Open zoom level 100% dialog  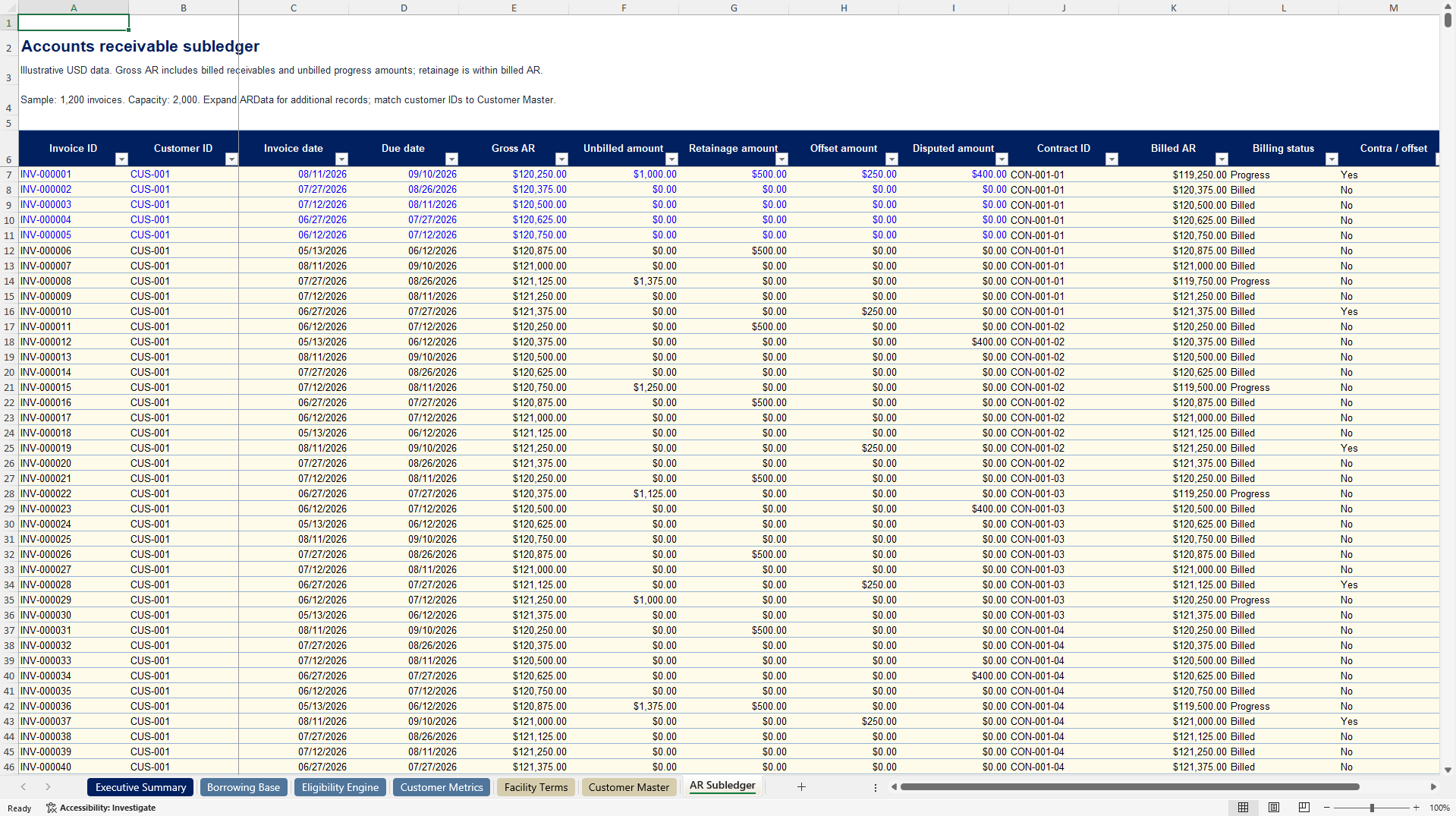1439,808
